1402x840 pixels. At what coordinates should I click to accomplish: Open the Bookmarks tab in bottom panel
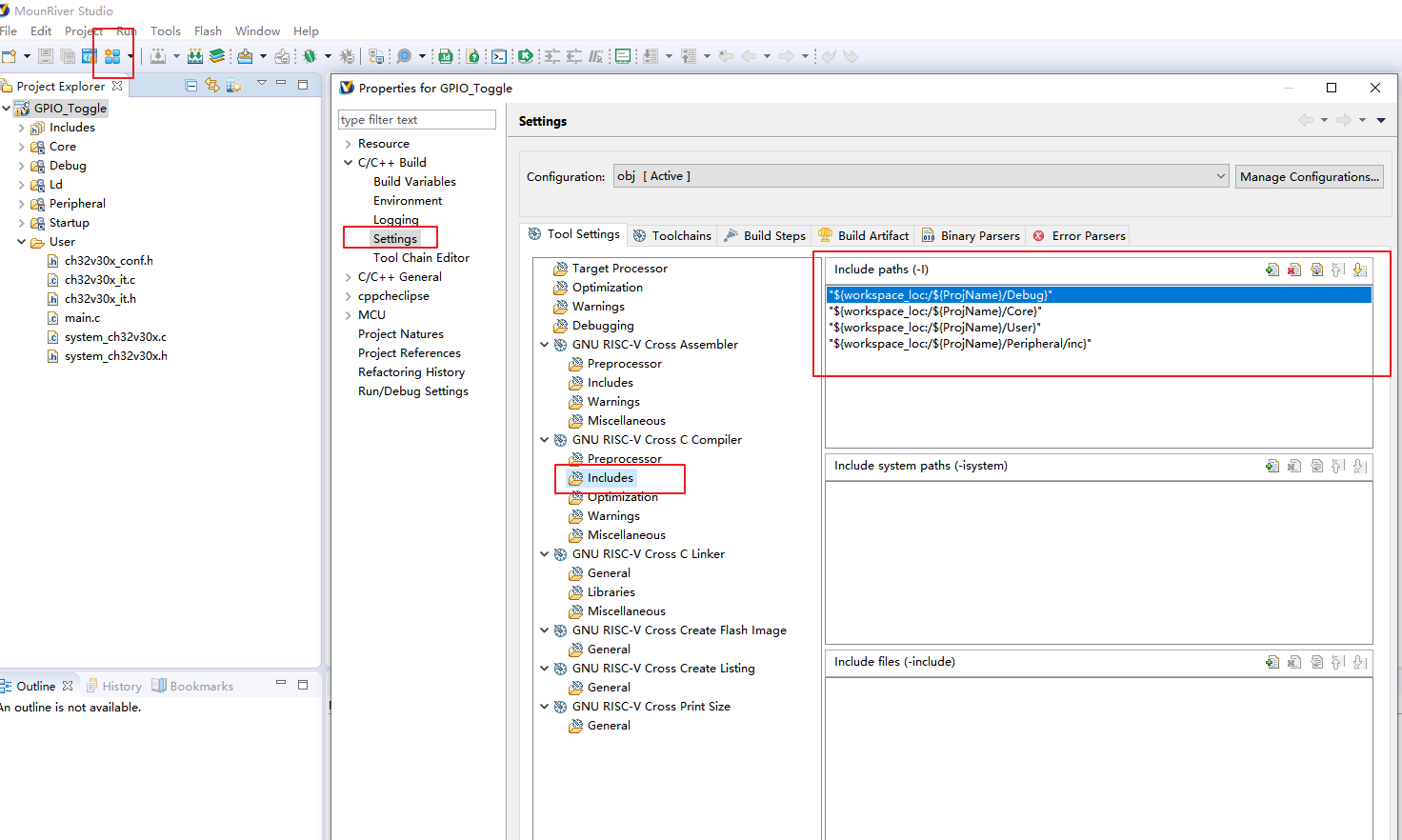192,686
